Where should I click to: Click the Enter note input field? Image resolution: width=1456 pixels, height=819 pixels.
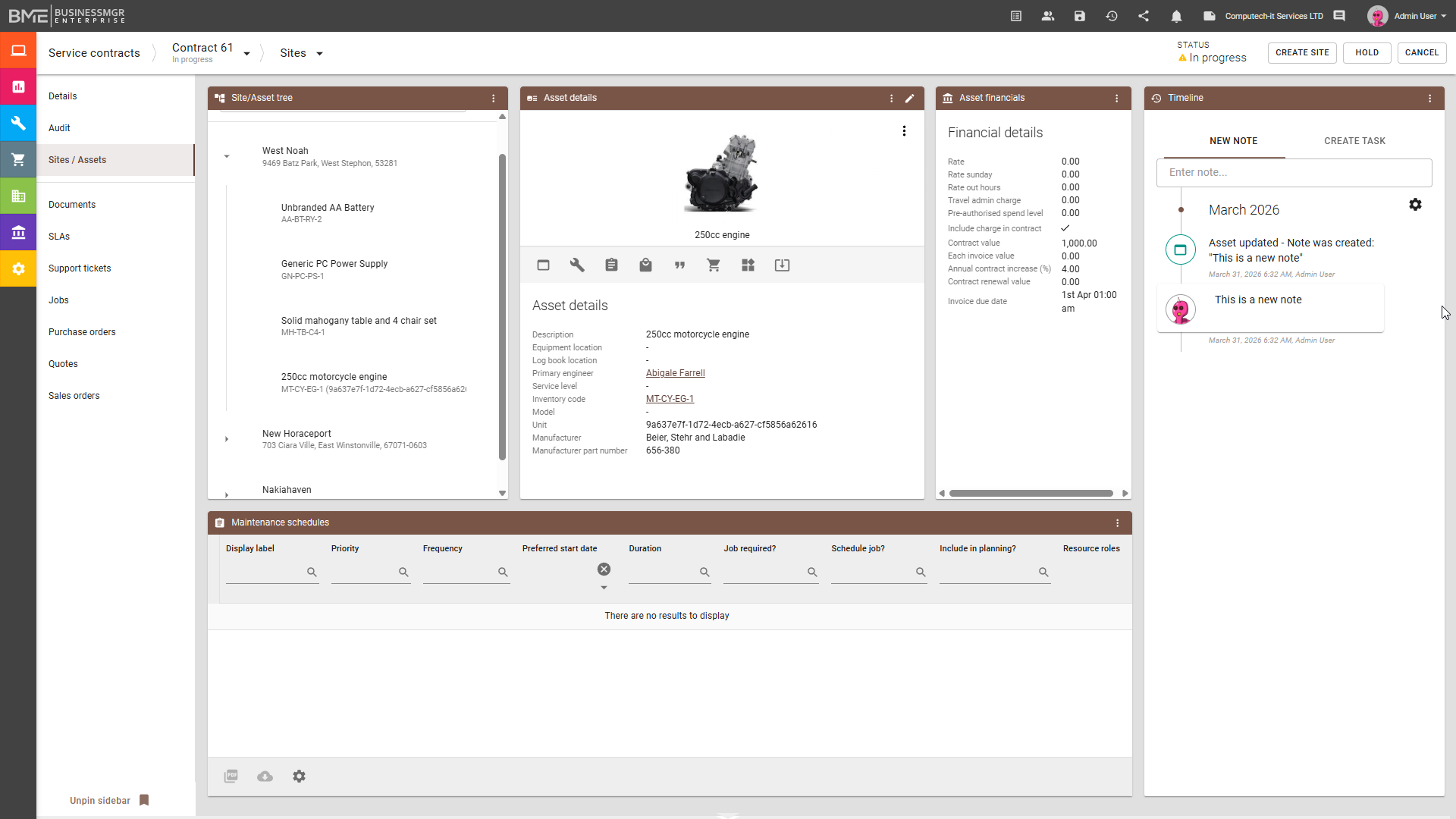[x=1294, y=173]
